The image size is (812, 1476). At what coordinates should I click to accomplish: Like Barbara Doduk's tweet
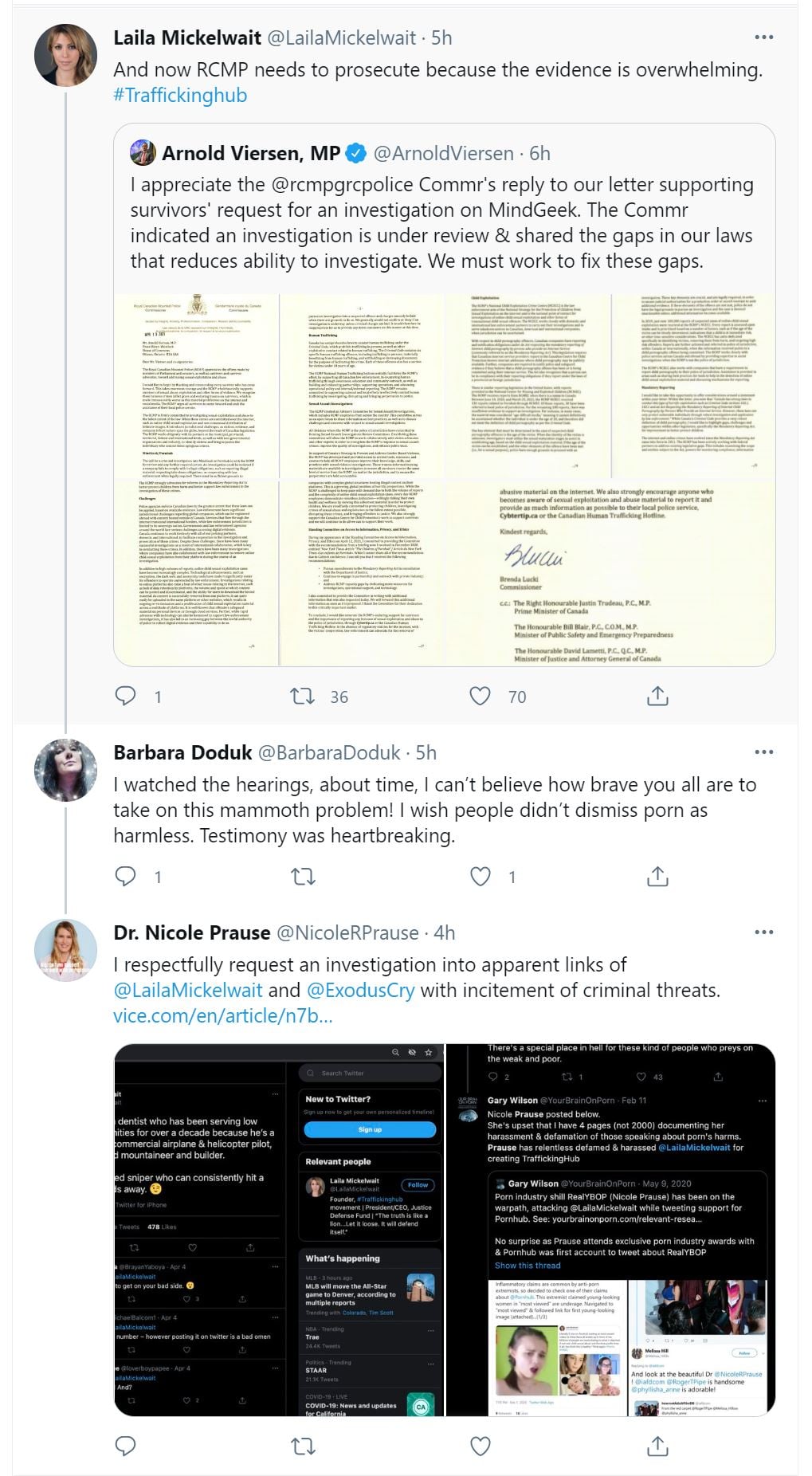(x=480, y=877)
